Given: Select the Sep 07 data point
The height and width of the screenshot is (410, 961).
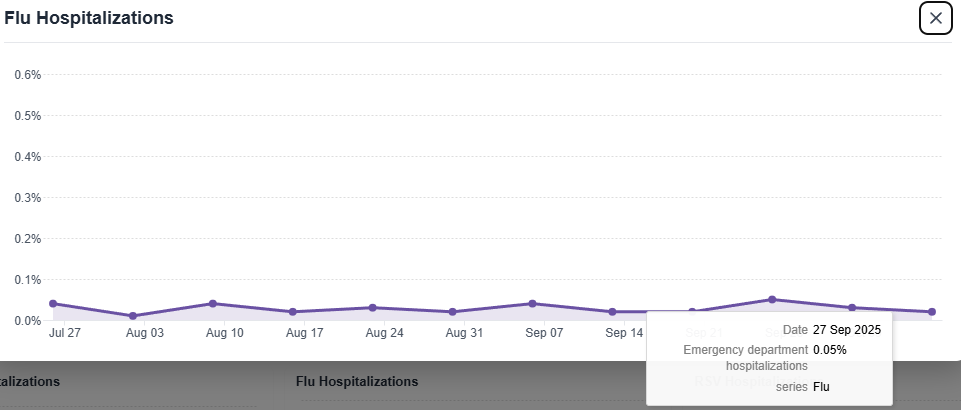Looking at the screenshot, I should (x=532, y=303).
